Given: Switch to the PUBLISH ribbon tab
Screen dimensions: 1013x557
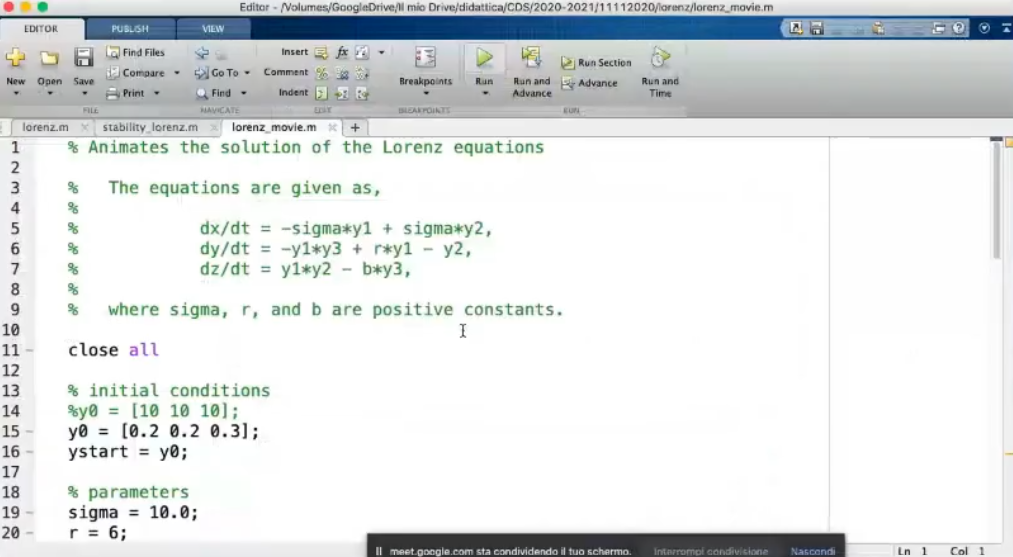Looking at the screenshot, I should coord(130,29).
